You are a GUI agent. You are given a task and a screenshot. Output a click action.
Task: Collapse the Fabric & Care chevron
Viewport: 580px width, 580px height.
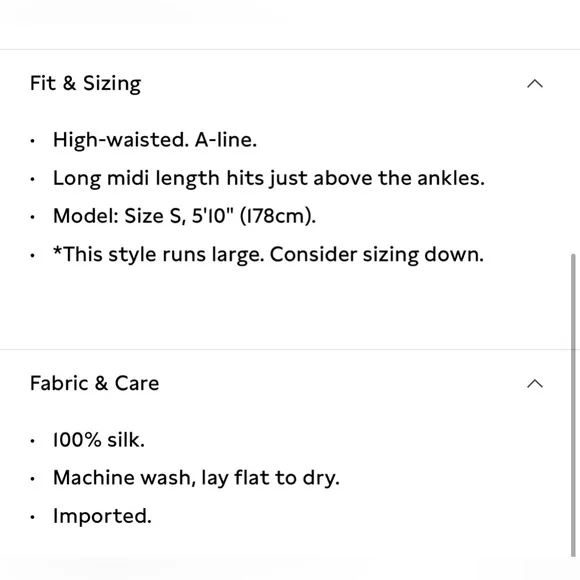[535, 384]
